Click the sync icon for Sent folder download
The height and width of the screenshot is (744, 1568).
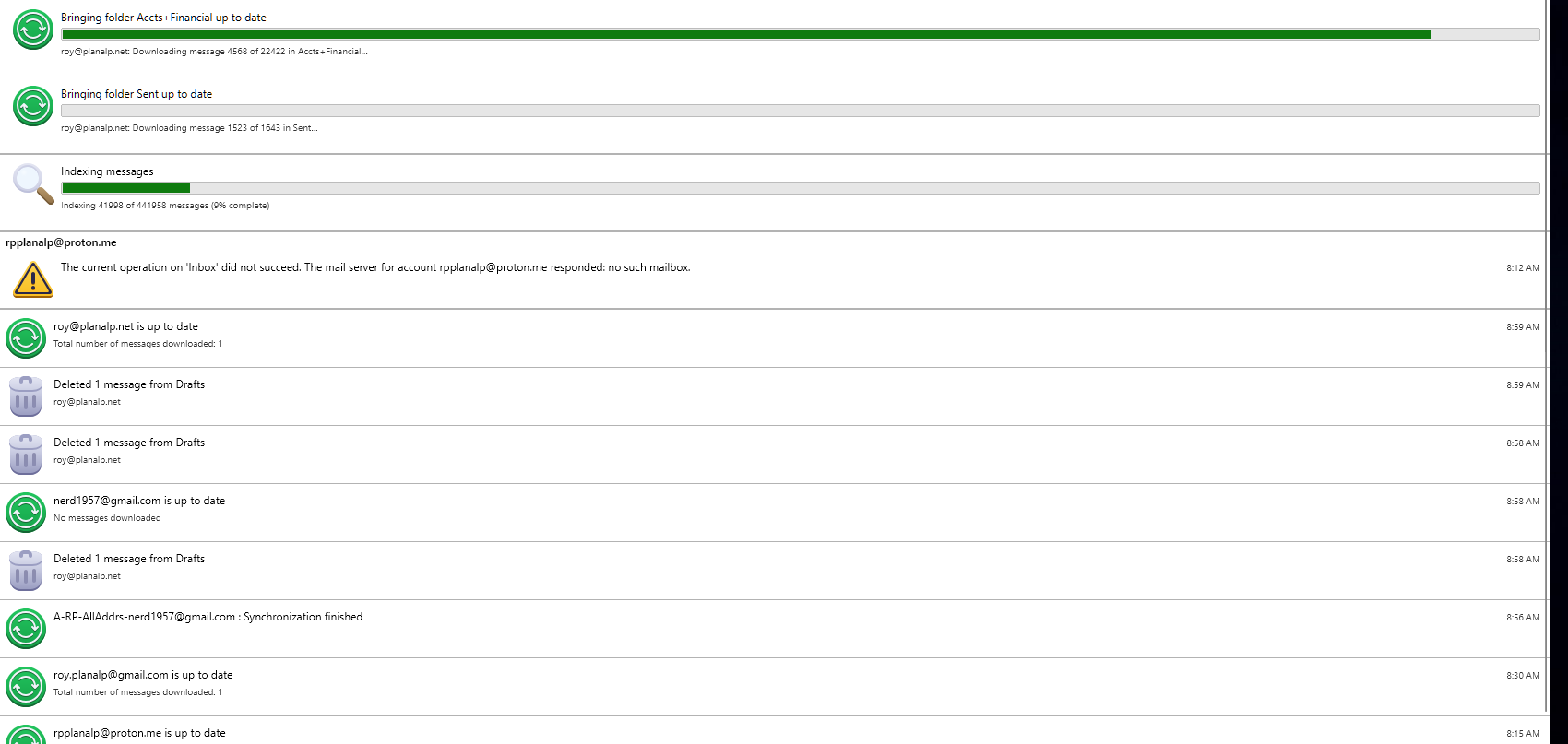click(32, 106)
